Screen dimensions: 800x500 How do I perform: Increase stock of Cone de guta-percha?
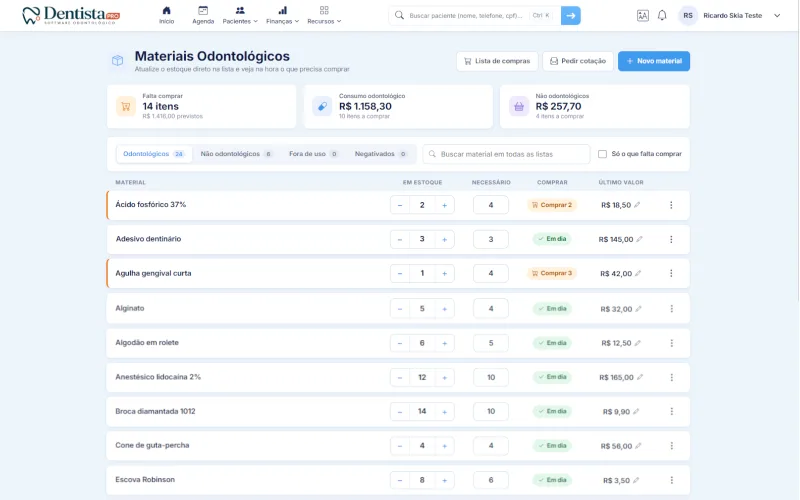(x=444, y=445)
